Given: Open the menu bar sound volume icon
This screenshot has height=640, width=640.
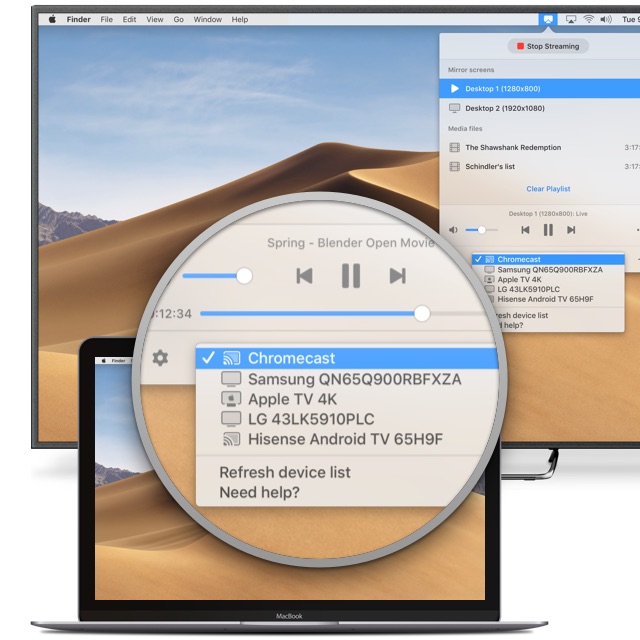Looking at the screenshot, I should tap(606, 19).
